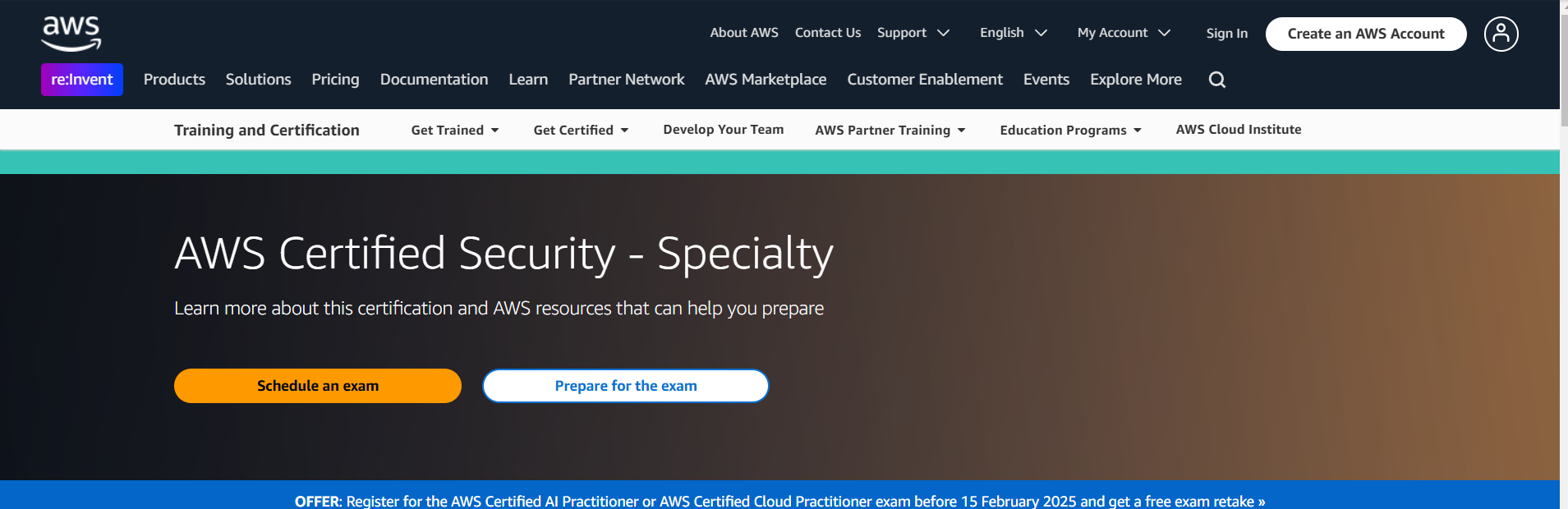Expand the Get Trained menu
This screenshot has width=1568, height=509.
click(x=455, y=130)
